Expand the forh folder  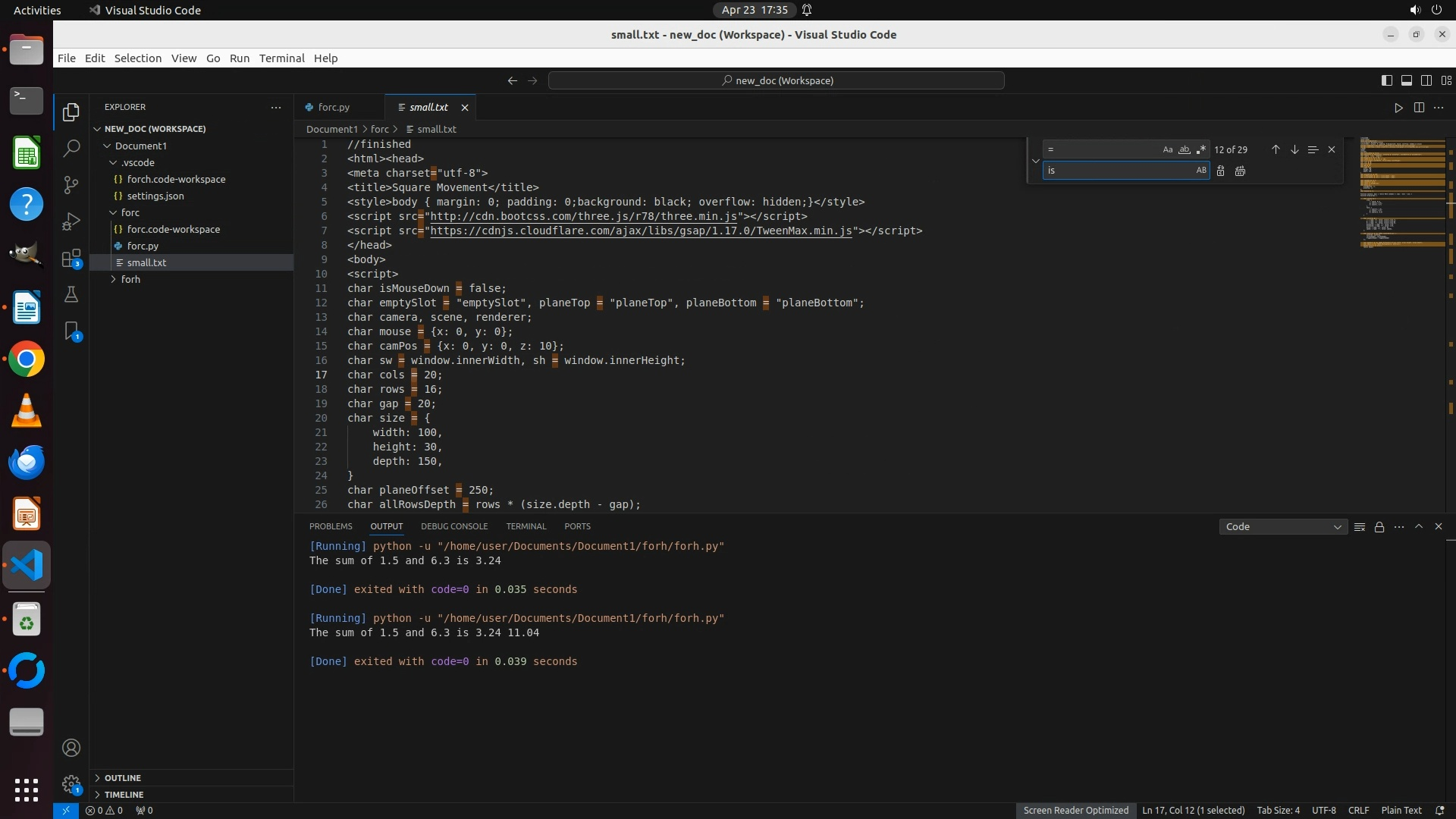[x=130, y=280]
